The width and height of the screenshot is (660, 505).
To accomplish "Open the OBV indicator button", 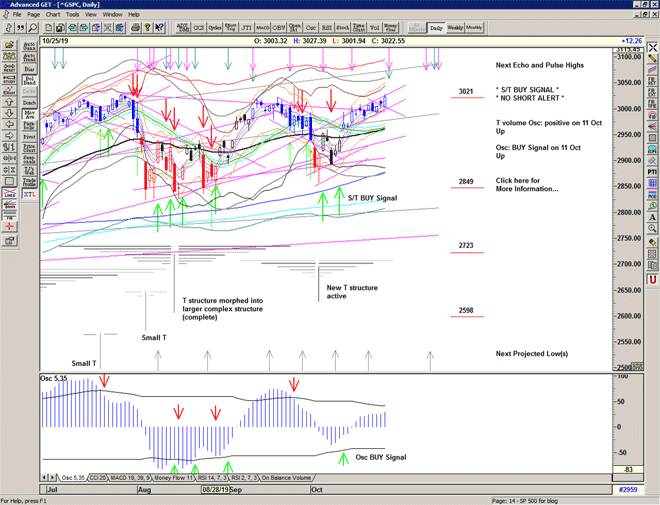I will (x=279, y=28).
